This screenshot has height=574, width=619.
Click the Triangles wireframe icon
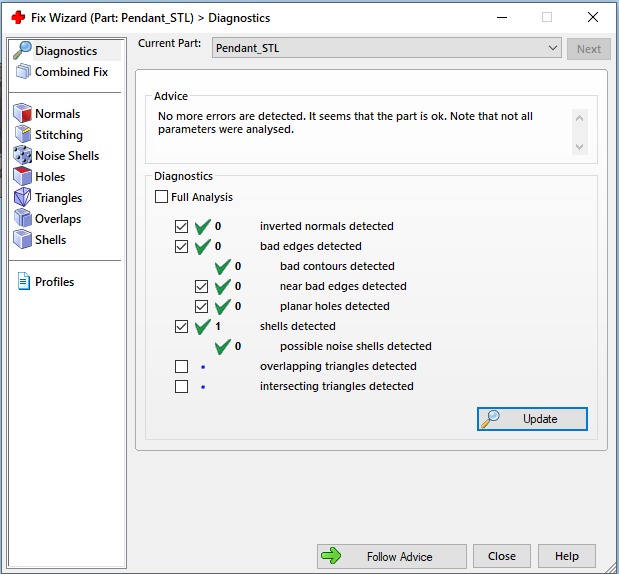(23, 197)
